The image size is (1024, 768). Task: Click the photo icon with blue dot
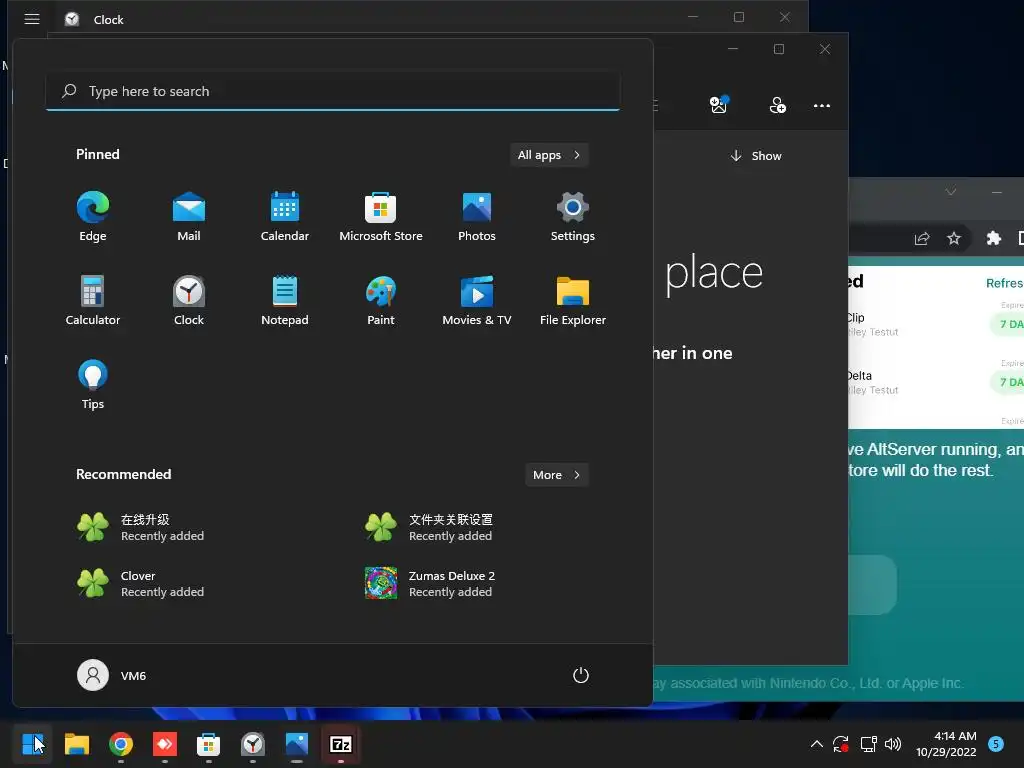click(719, 105)
